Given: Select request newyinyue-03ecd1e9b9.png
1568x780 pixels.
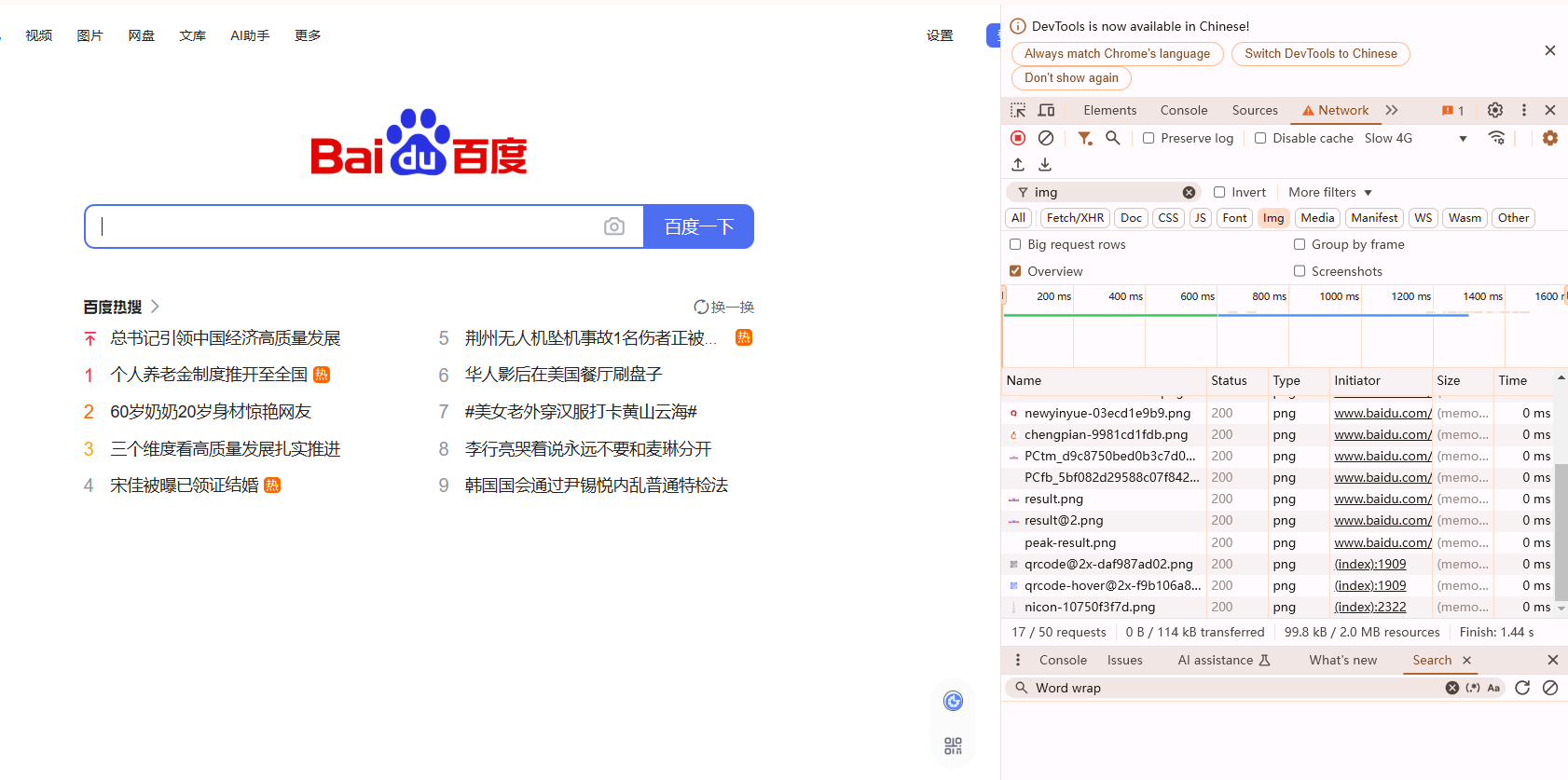Looking at the screenshot, I should click(1107, 413).
